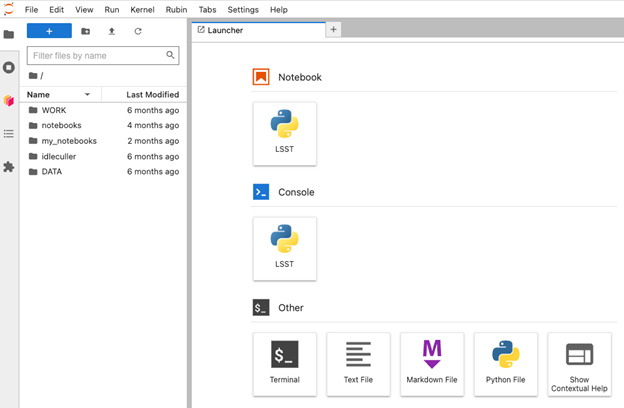Open the extension manager puzzle icon

coord(9,167)
